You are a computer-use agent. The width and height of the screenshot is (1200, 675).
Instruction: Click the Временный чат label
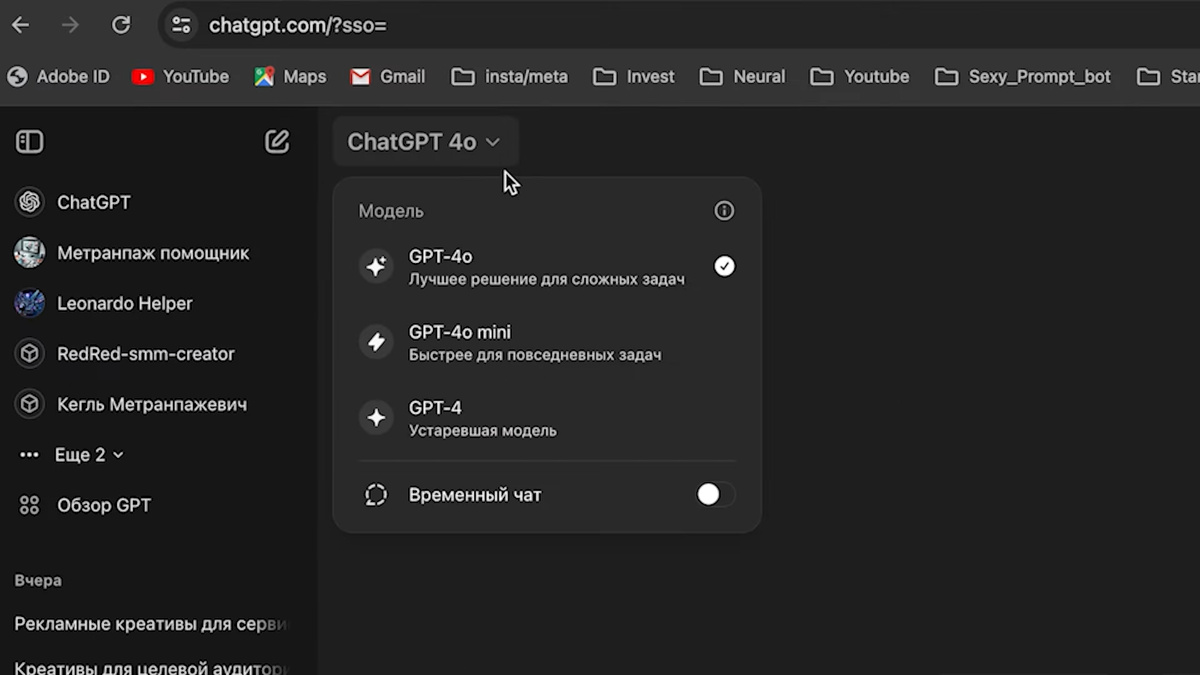pyautogui.click(x=475, y=495)
